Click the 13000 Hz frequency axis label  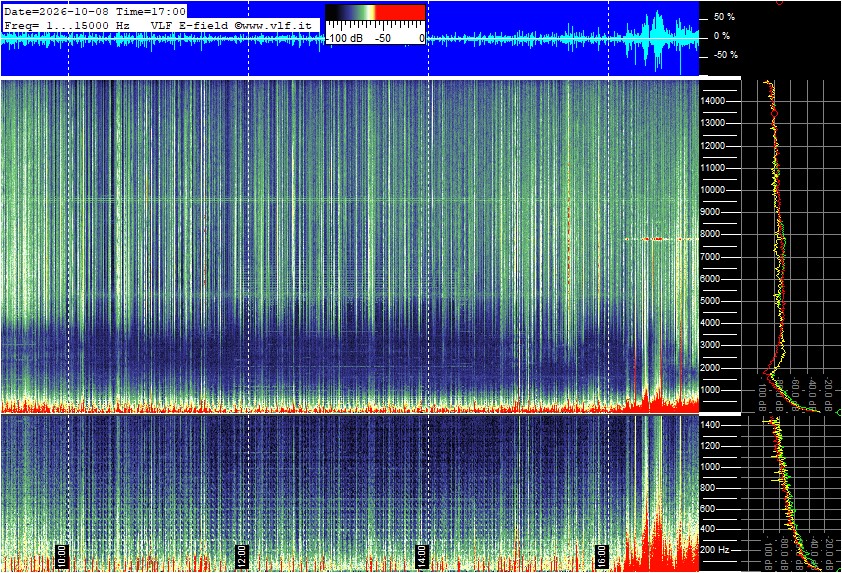(713, 123)
